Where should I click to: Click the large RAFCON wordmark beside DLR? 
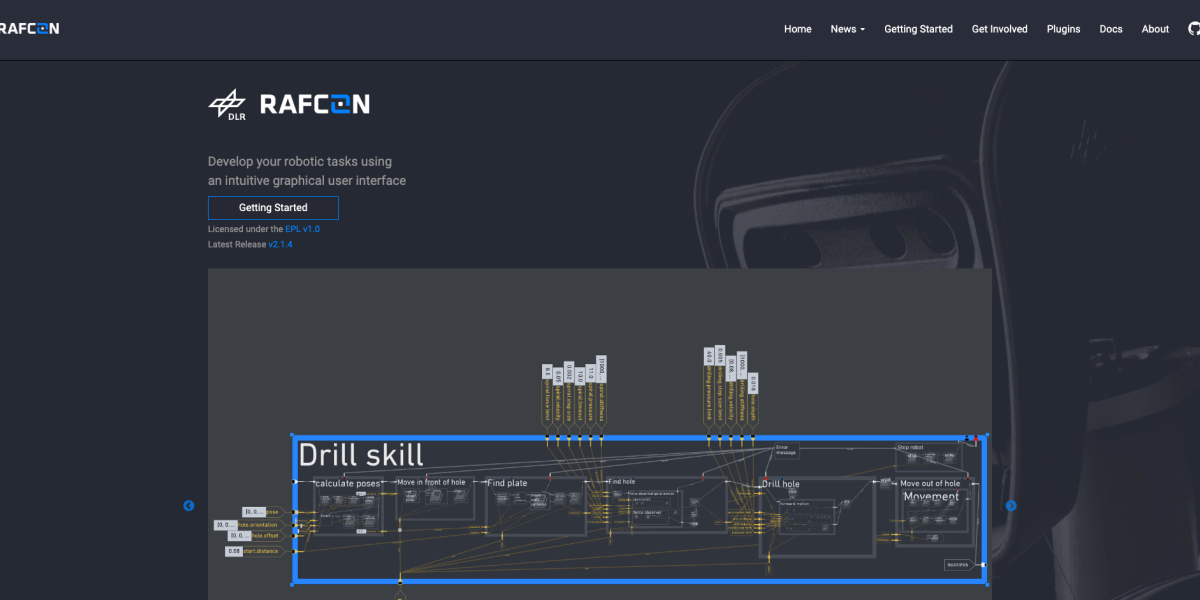(314, 104)
